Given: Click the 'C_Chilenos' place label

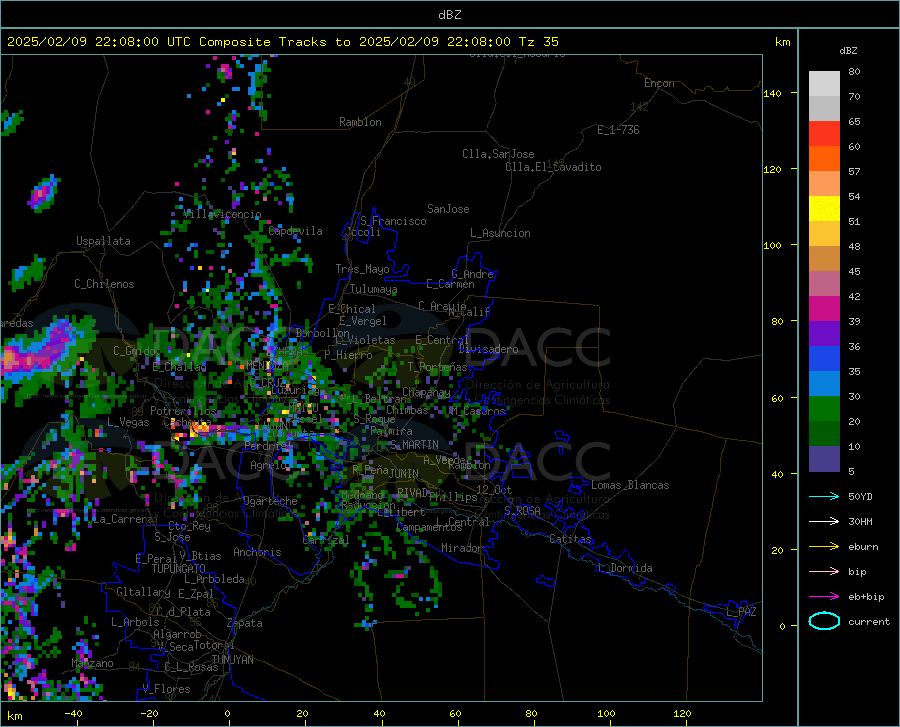Looking at the screenshot, I should (104, 284).
